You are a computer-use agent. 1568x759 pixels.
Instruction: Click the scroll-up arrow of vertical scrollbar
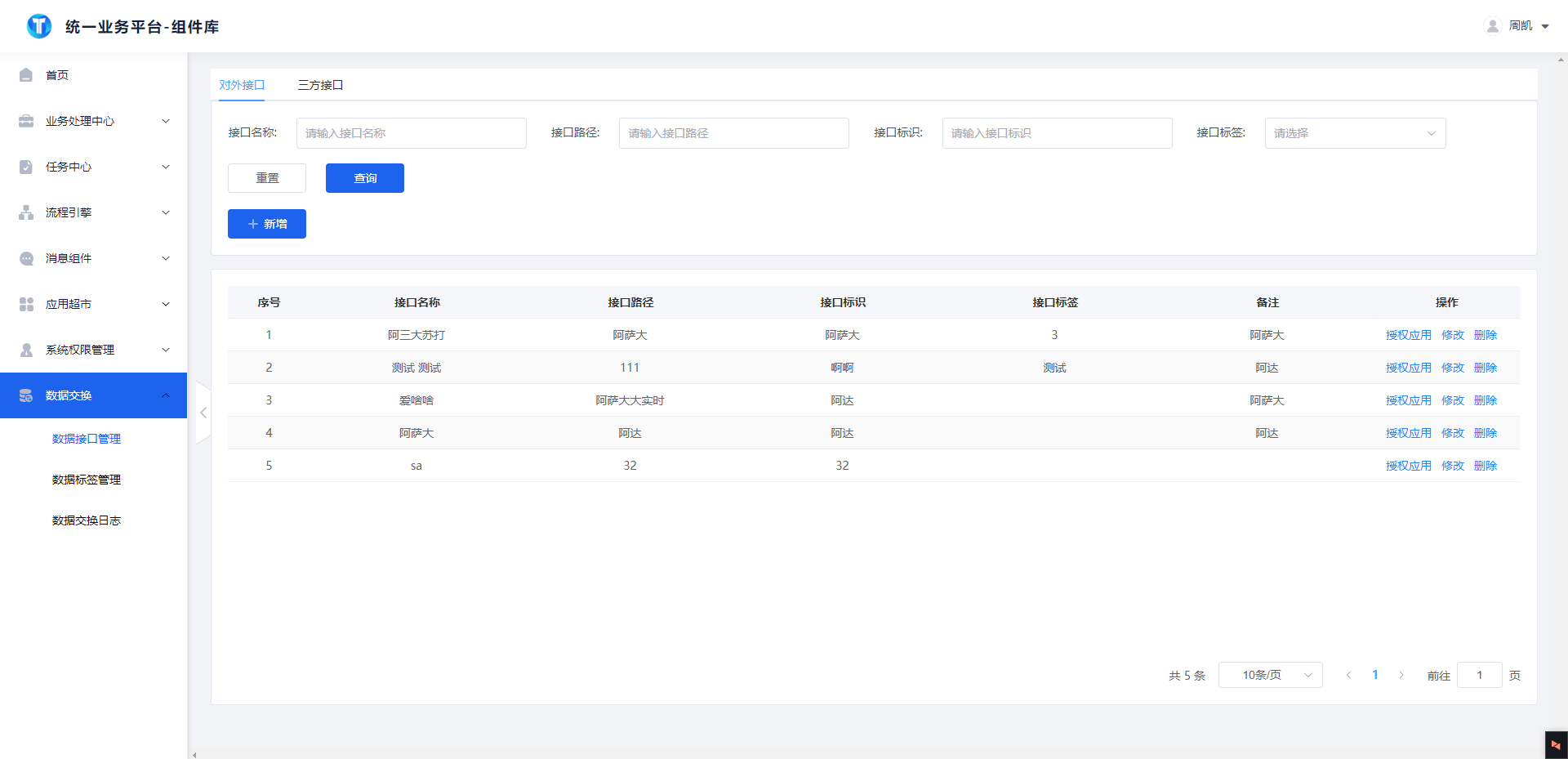pyautogui.click(x=1561, y=60)
